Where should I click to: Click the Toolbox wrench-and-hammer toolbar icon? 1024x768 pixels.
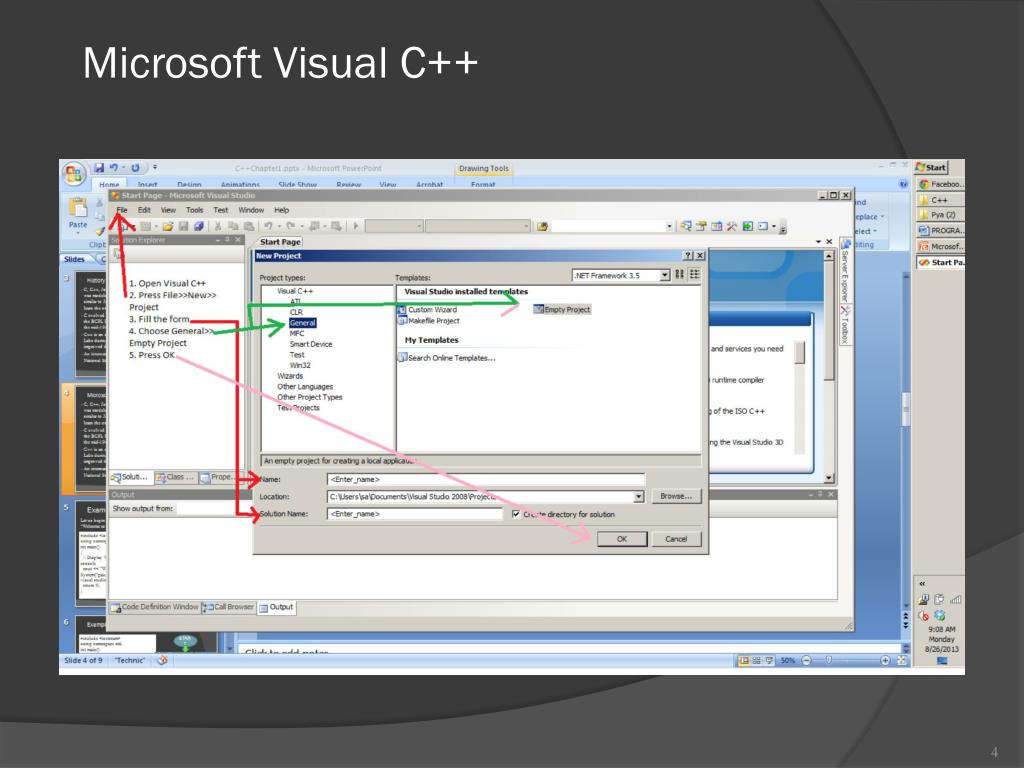[731, 226]
